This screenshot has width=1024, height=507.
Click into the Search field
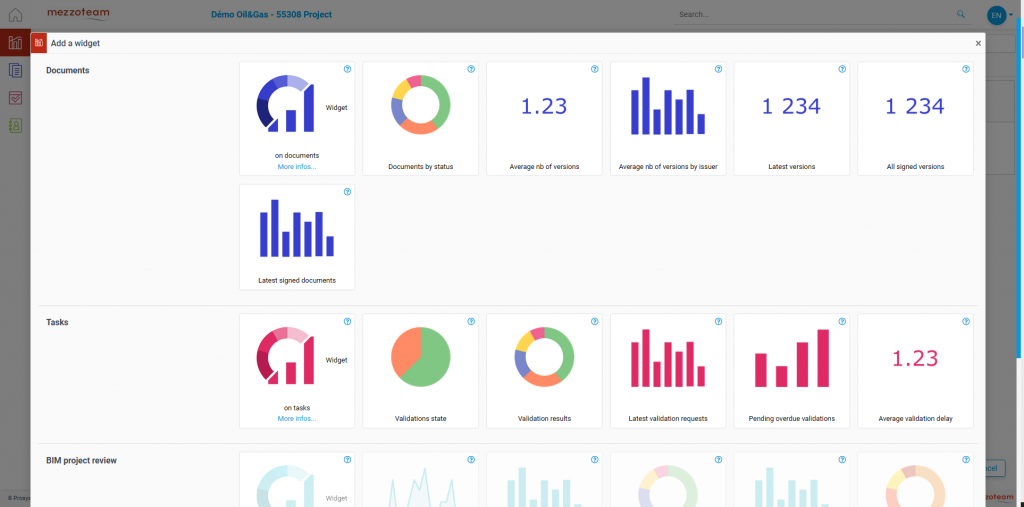tap(824, 14)
